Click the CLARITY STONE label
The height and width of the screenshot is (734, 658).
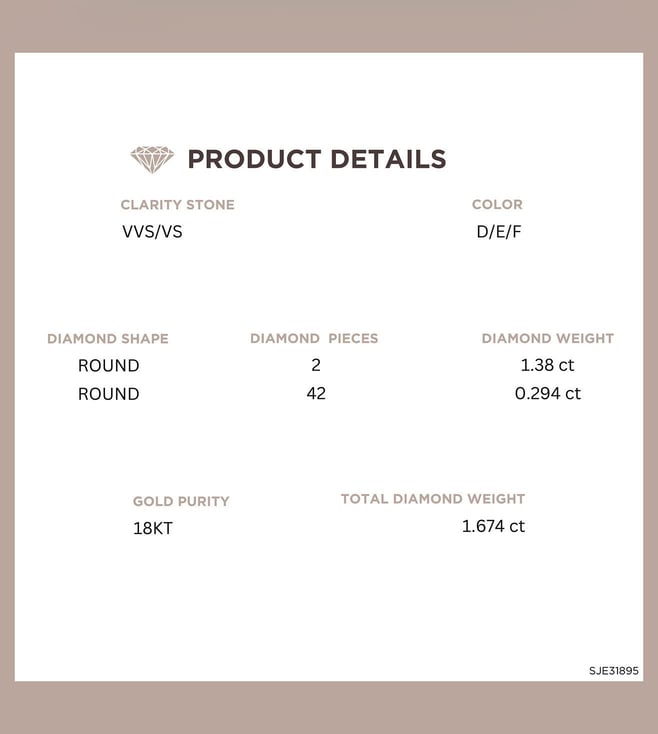click(x=177, y=205)
